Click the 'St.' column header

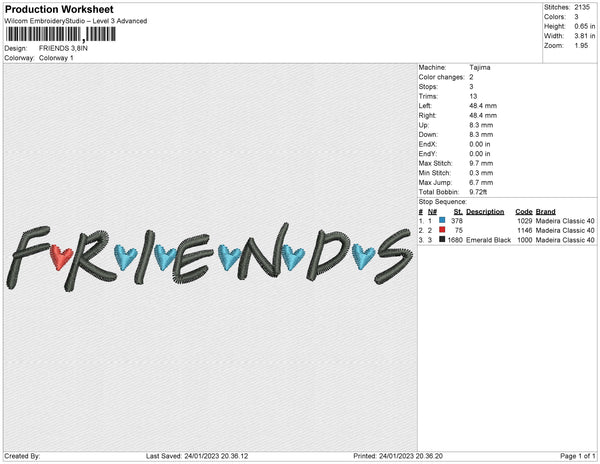[x=458, y=212]
